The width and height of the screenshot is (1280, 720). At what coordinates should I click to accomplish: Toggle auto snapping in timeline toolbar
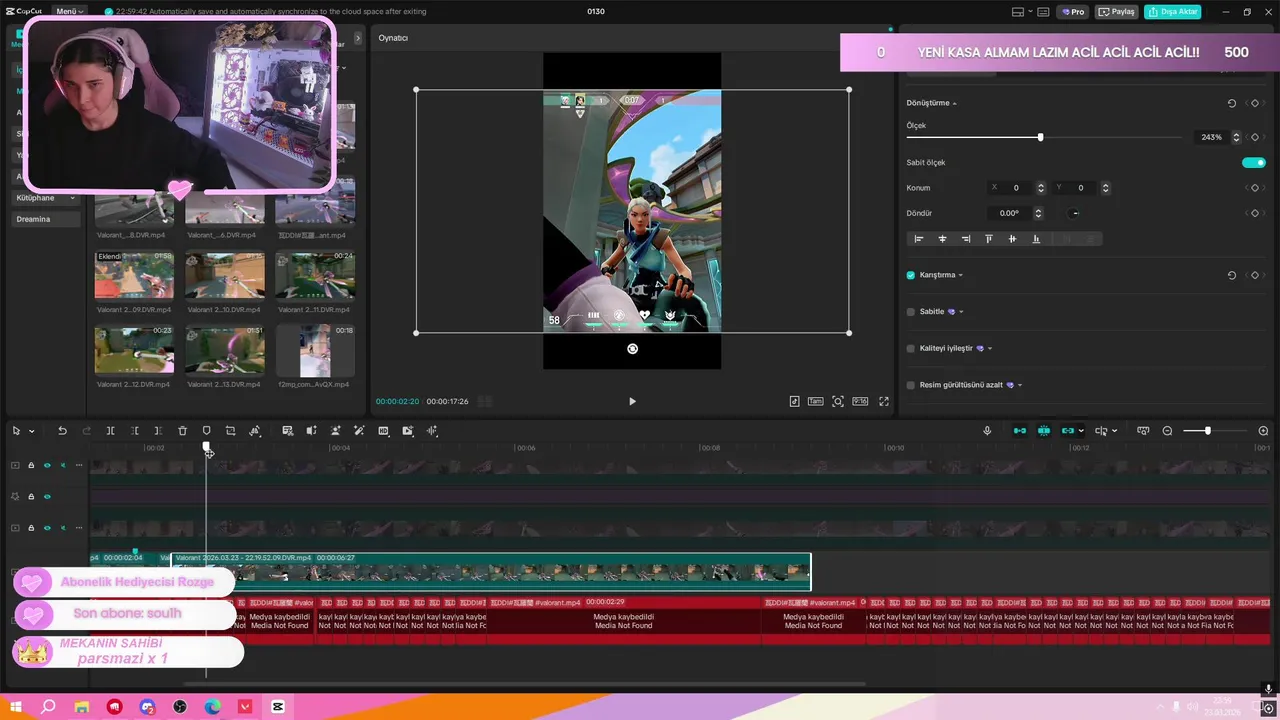[1044, 431]
